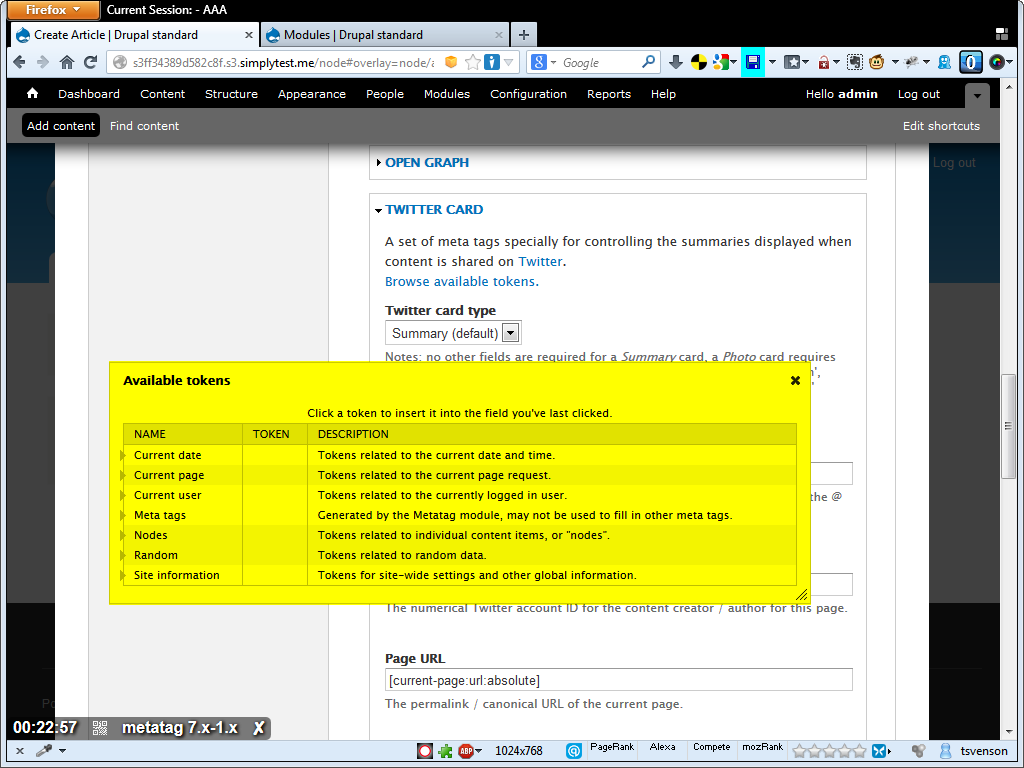Click the Greasemonkey monkey face icon
The width and height of the screenshot is (1024, 768).
click(876, 62)
